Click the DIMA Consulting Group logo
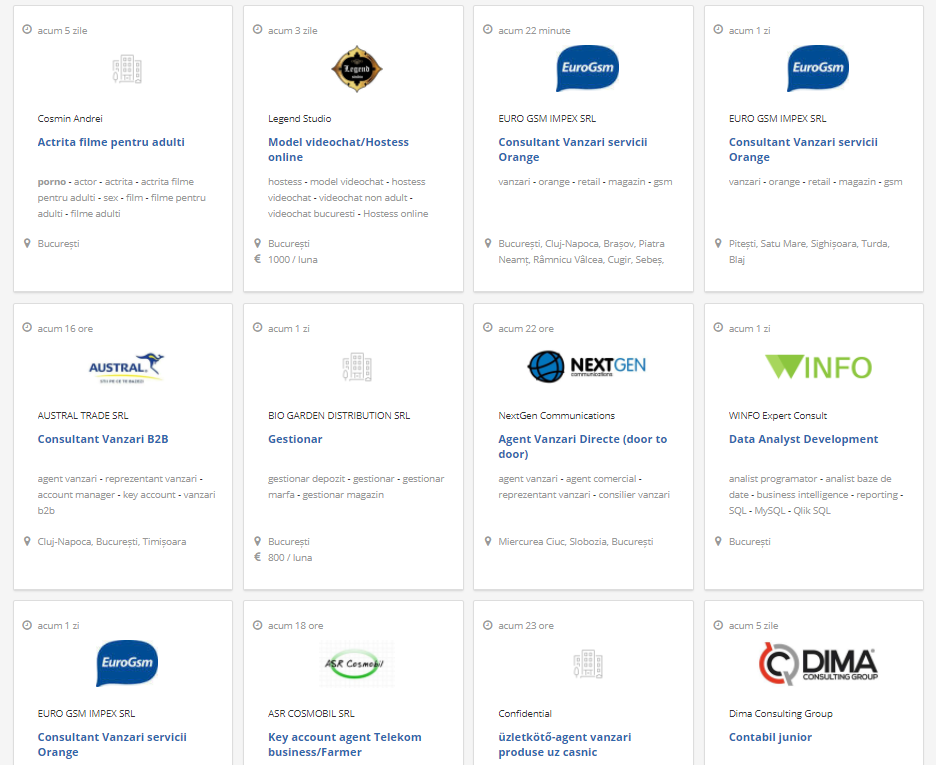Image resolution: width=936 pixels, height=765 pixels. [x=817, y=664]
